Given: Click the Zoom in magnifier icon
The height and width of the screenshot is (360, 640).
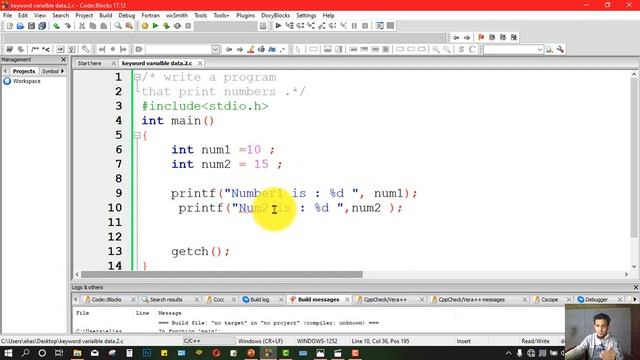Looking at the screenshot, I should pos(436,49).
